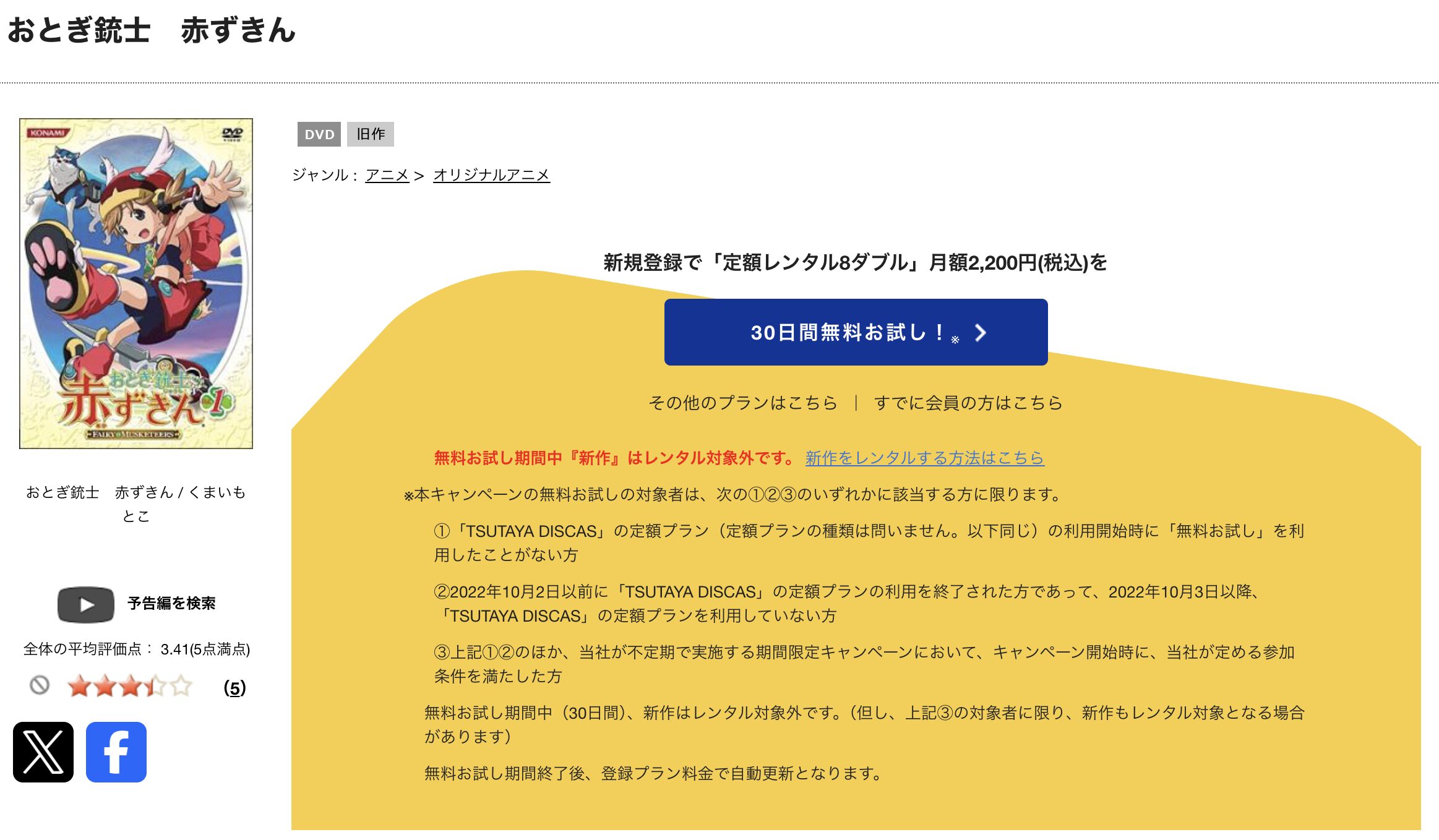
Task: Click the X (Twitter) share icon
Action: click(x=43, y=752)
